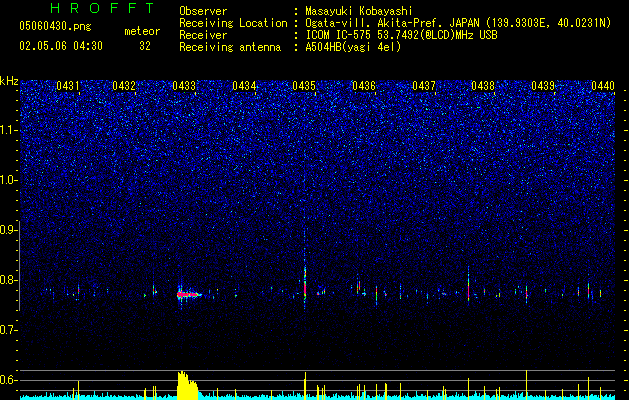Click the HROFFT title text
Screen dimensions: 629x400
click(103, 8)
